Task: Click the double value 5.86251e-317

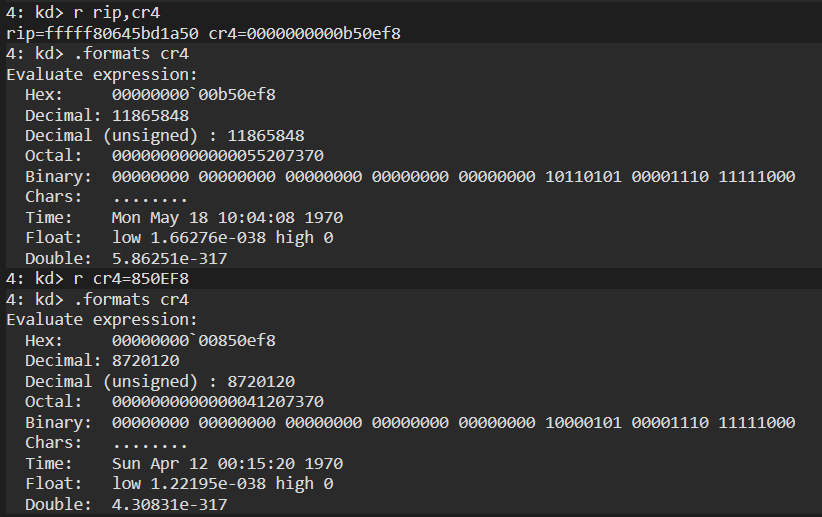Action: click(169, 258)
